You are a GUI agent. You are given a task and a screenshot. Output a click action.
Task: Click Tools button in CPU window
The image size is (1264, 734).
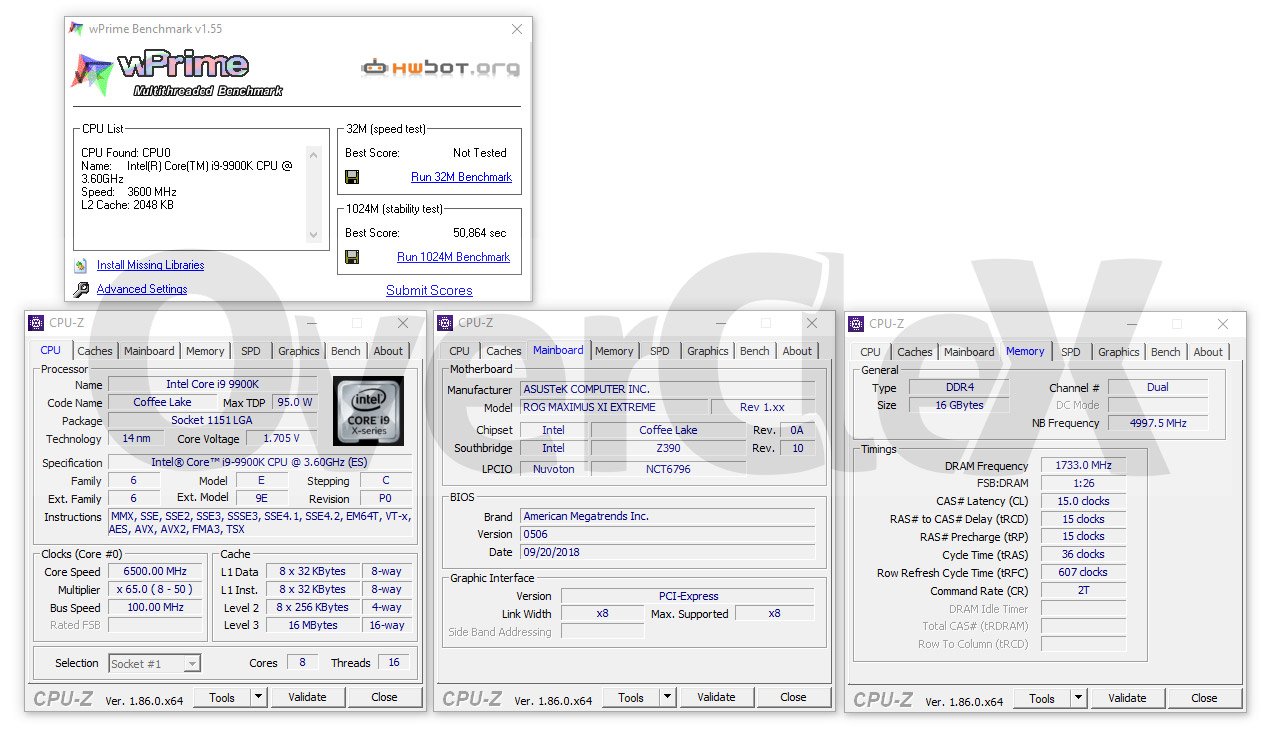point(222,697)
